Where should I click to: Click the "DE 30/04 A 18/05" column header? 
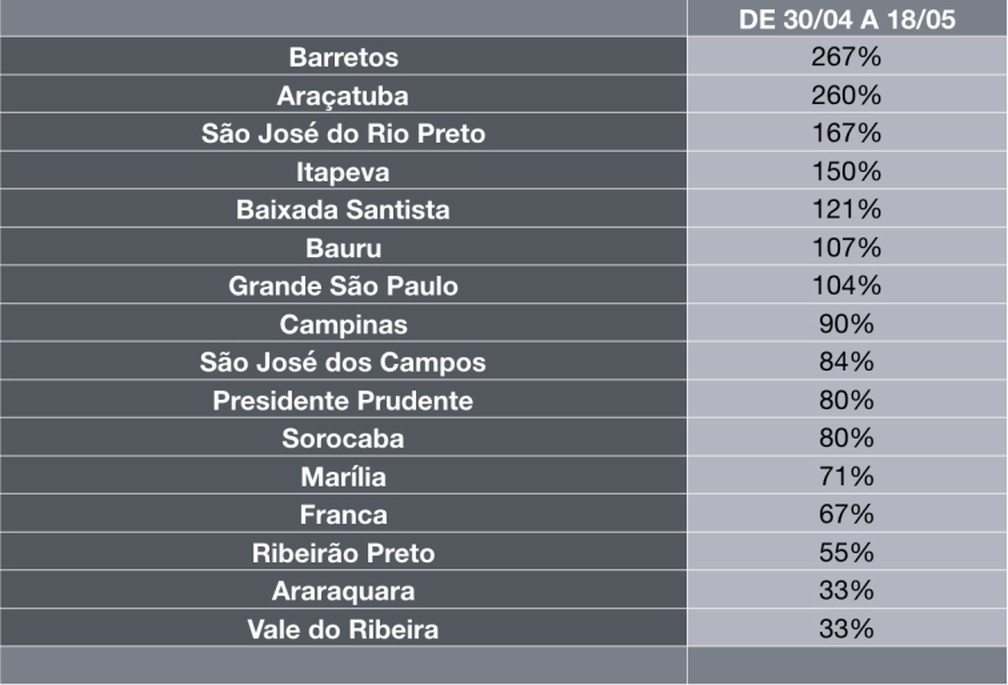click(x=846, y=20)
